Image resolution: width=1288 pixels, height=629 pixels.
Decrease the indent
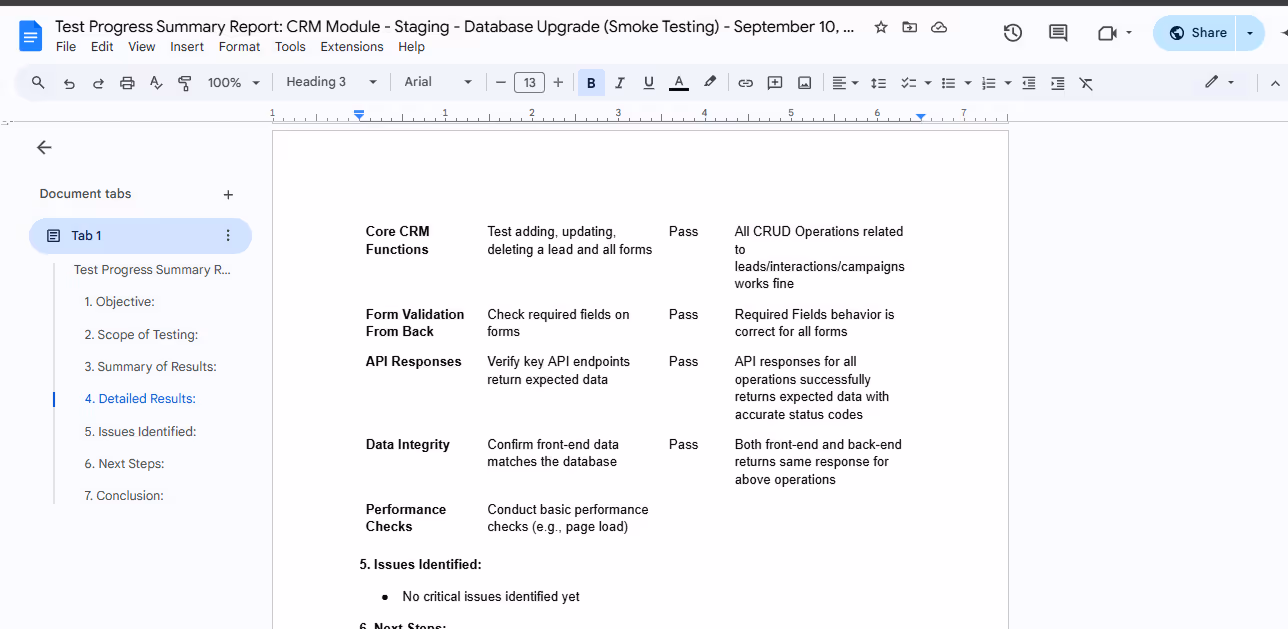click(1028, 83)
